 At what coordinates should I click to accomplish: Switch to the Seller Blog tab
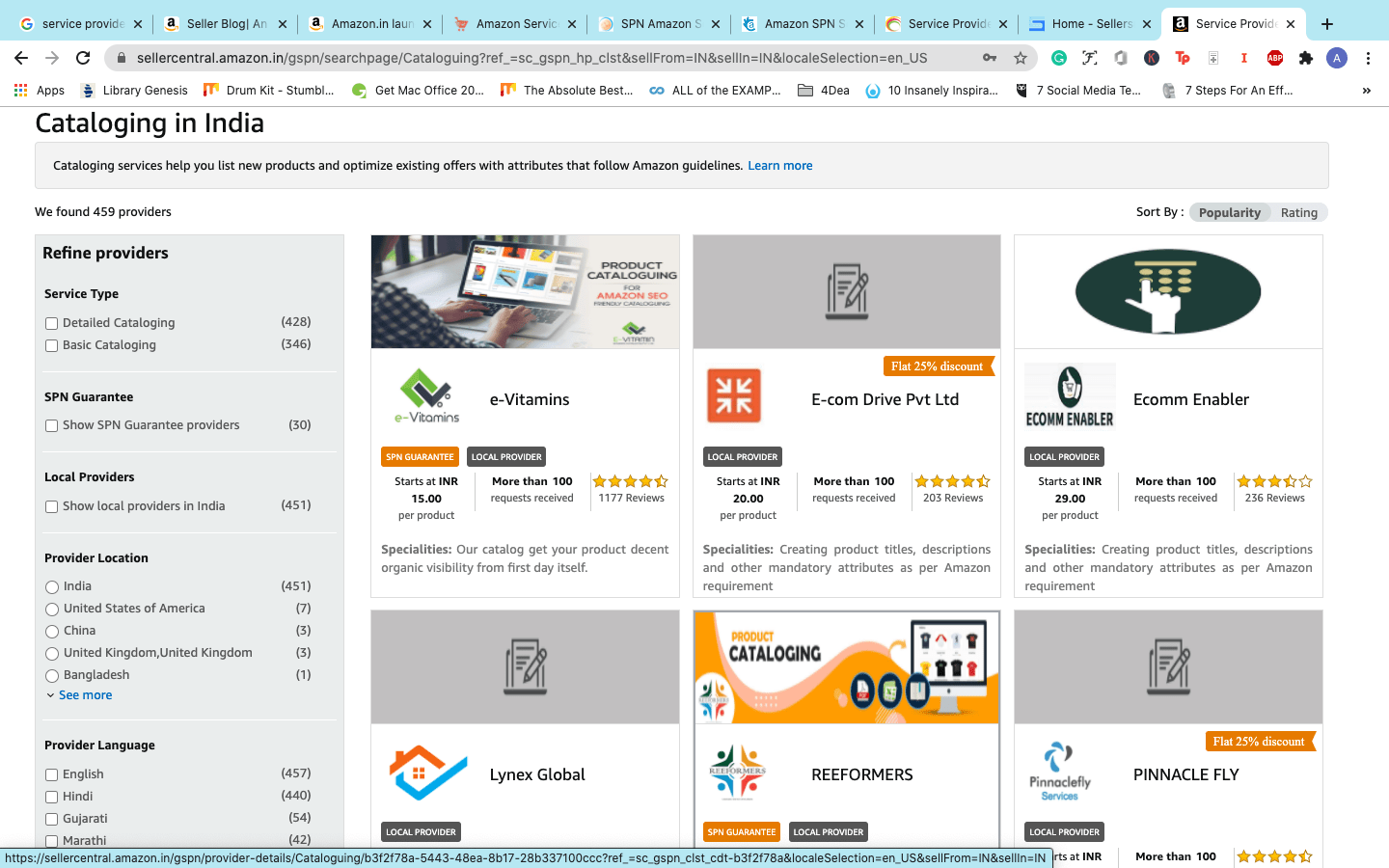point(224,24)
